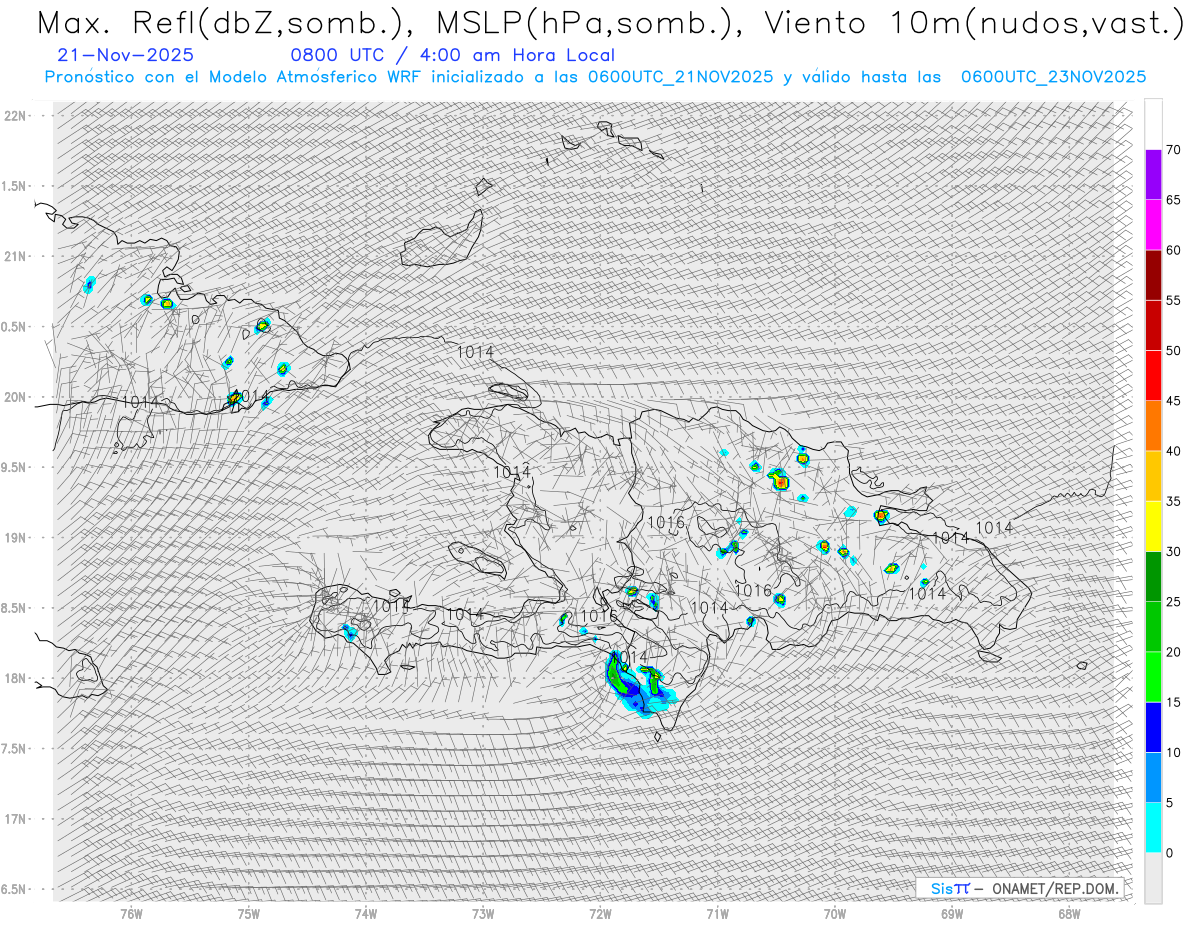This screenshot has height=927, width=1200.
Task: Click the map title starting 'Max. Refl(dbZ,somb.)'
Action: (x=610, y=23)
